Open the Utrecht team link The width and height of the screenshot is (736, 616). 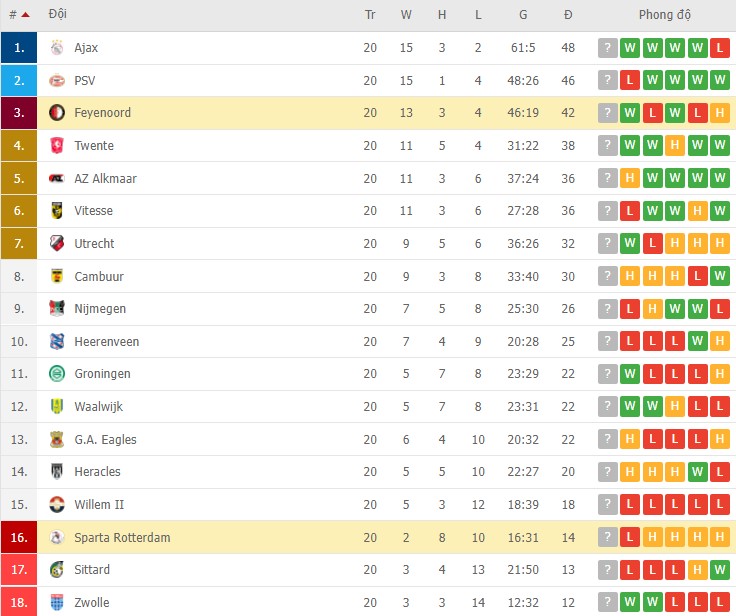pyautogui.click(x=94, y=244)
